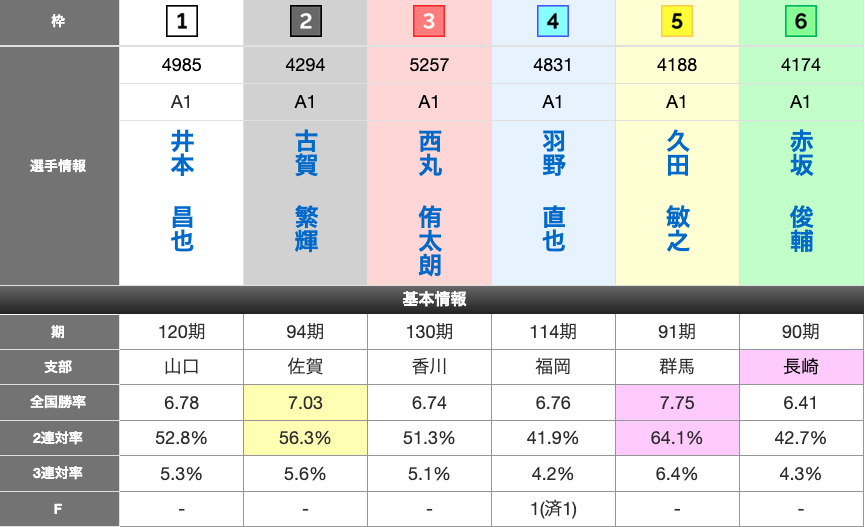Click the yellow lane 5 number badge

pos(677,21)
